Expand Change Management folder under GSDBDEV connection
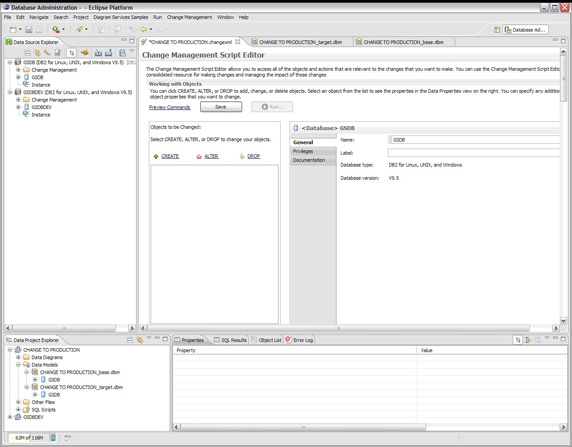 pos(18,100)
